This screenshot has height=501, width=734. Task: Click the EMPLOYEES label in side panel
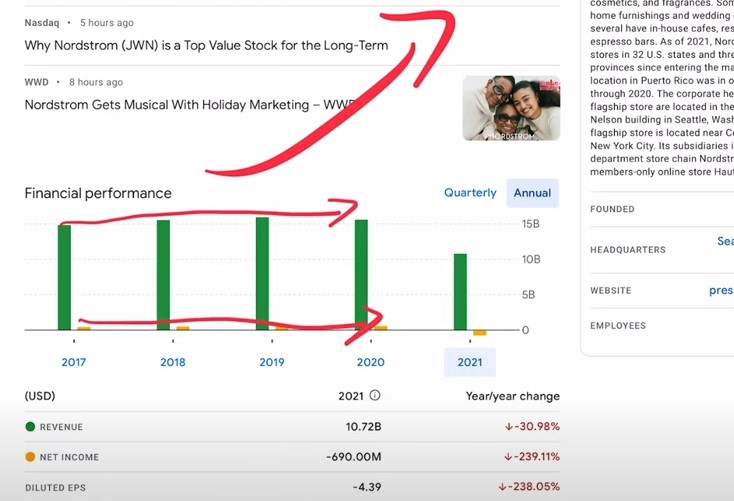point(618,325)
